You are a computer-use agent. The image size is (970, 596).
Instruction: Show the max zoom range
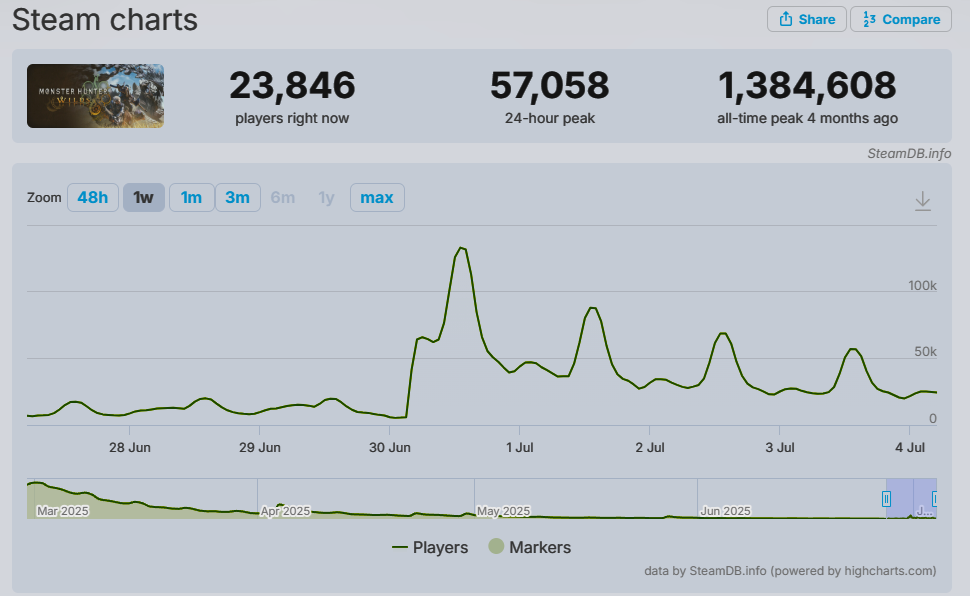377,197
